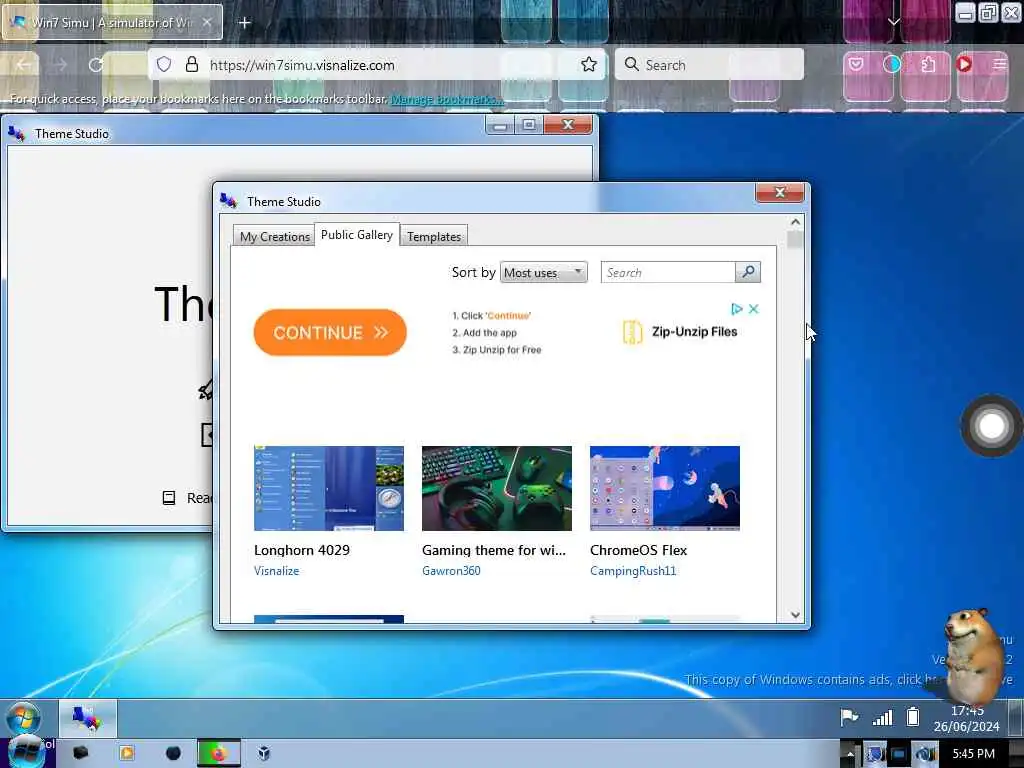Click the gallery scrollbar down arrow

point(795,615)
